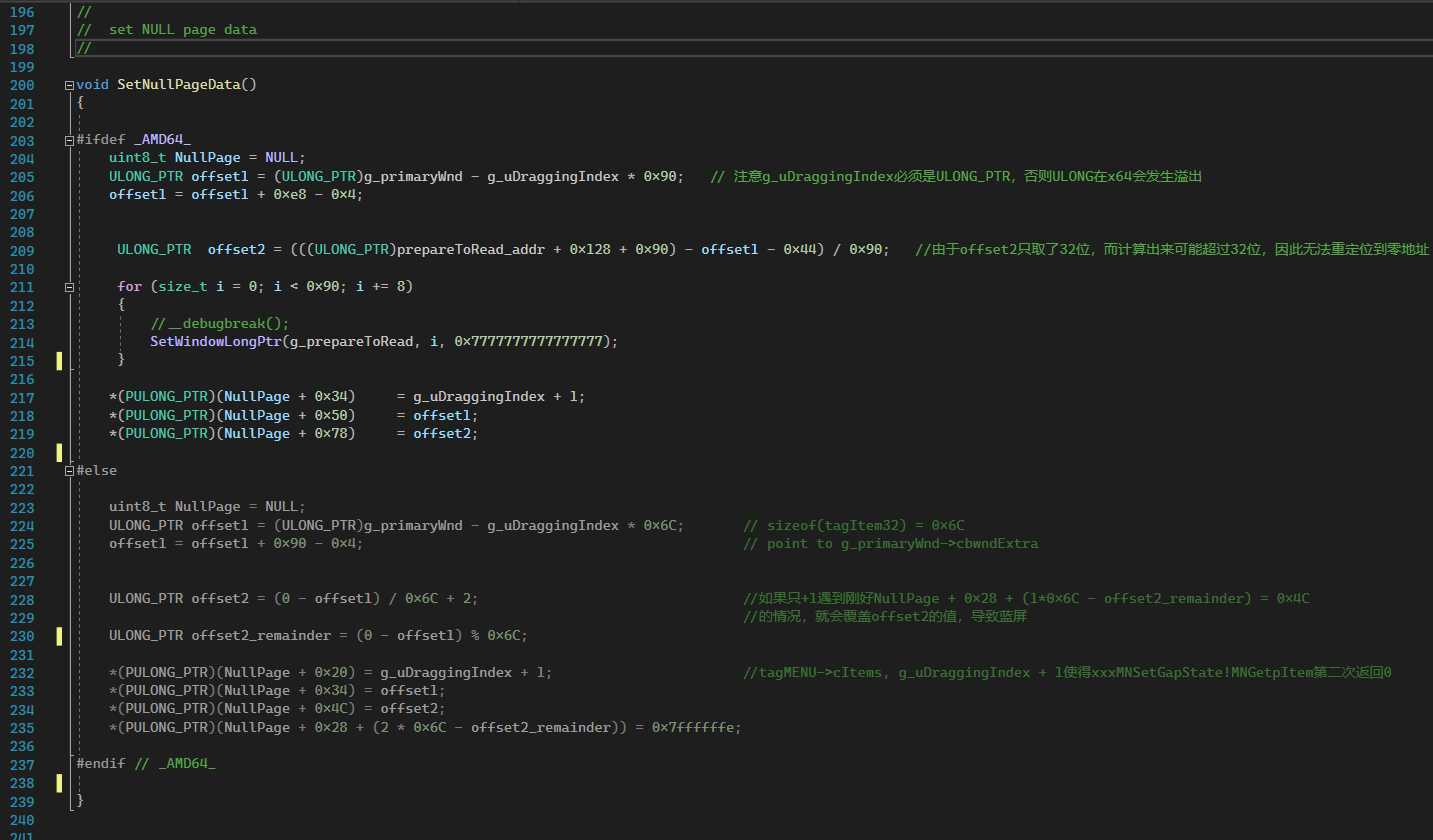The width and height of the screenshot is (1433, 840).
Task: Click the offset 0x78 on line 219
Action: [331, 434]
